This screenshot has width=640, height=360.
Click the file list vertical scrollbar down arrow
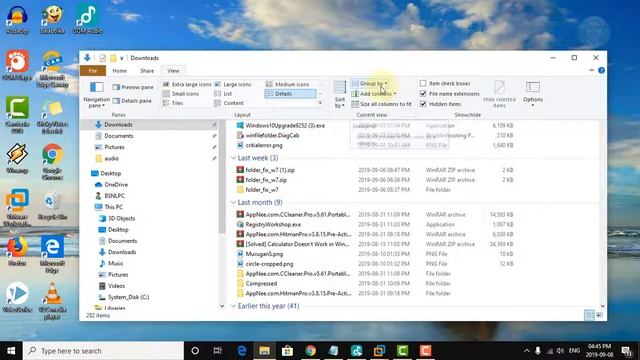click(x=602, y=306)
